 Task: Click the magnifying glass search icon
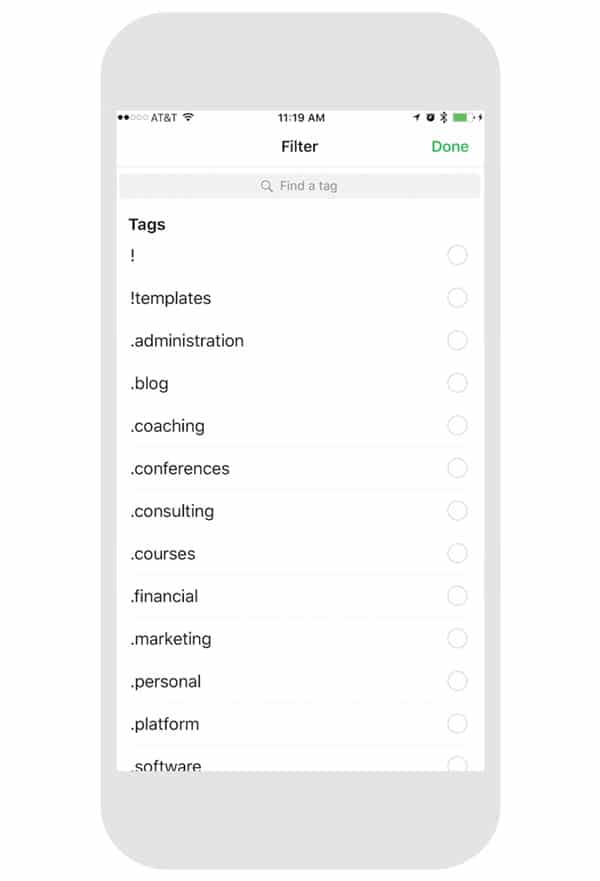point(266,186)
